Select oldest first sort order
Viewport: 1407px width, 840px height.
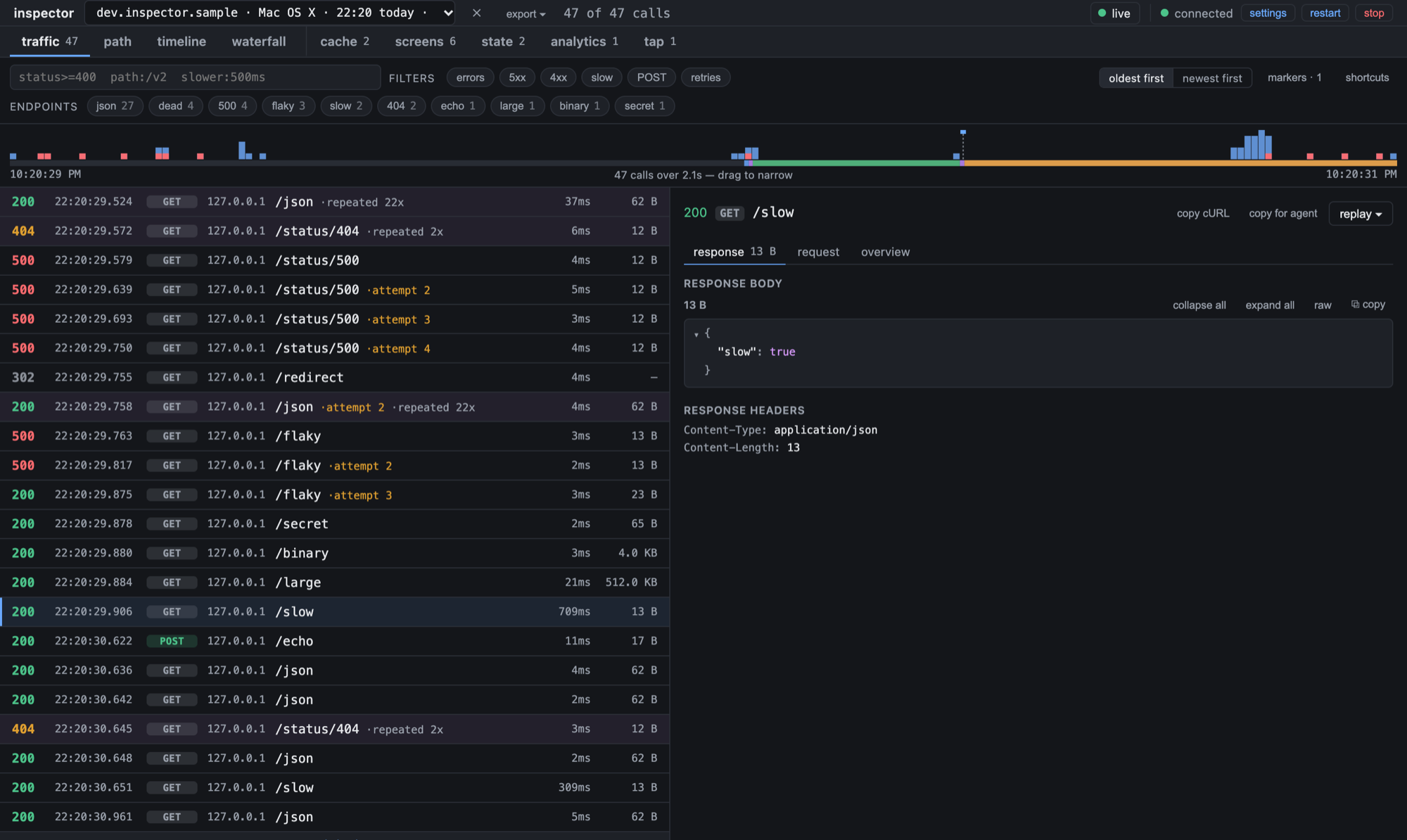[x=1136, y=78]
